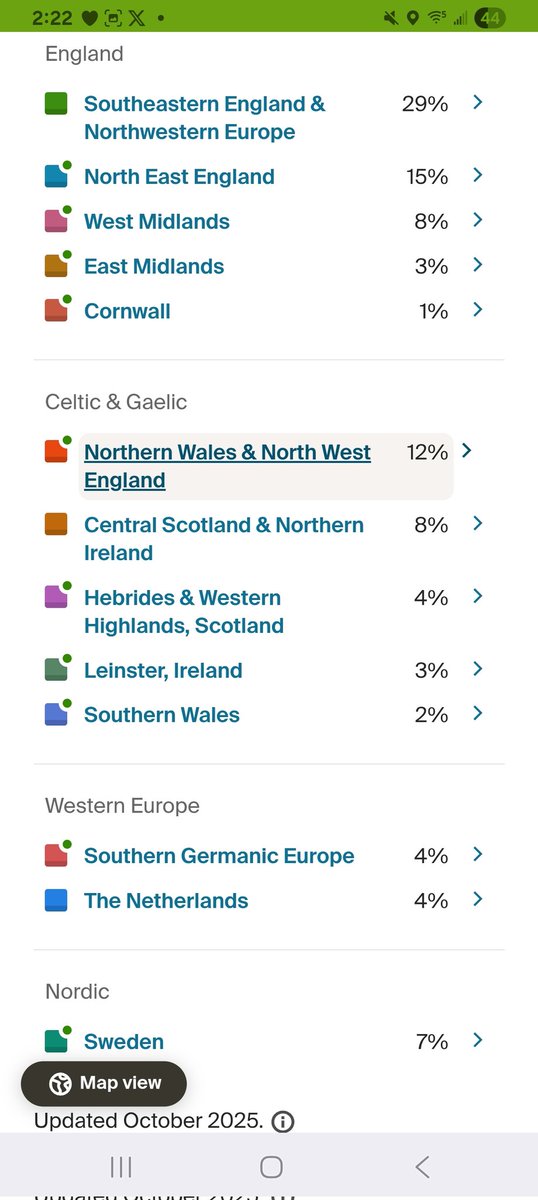Select the 4% value for Southern Germanic Europe
This screenshot has width=538, height=1200.
click(431, 856)
